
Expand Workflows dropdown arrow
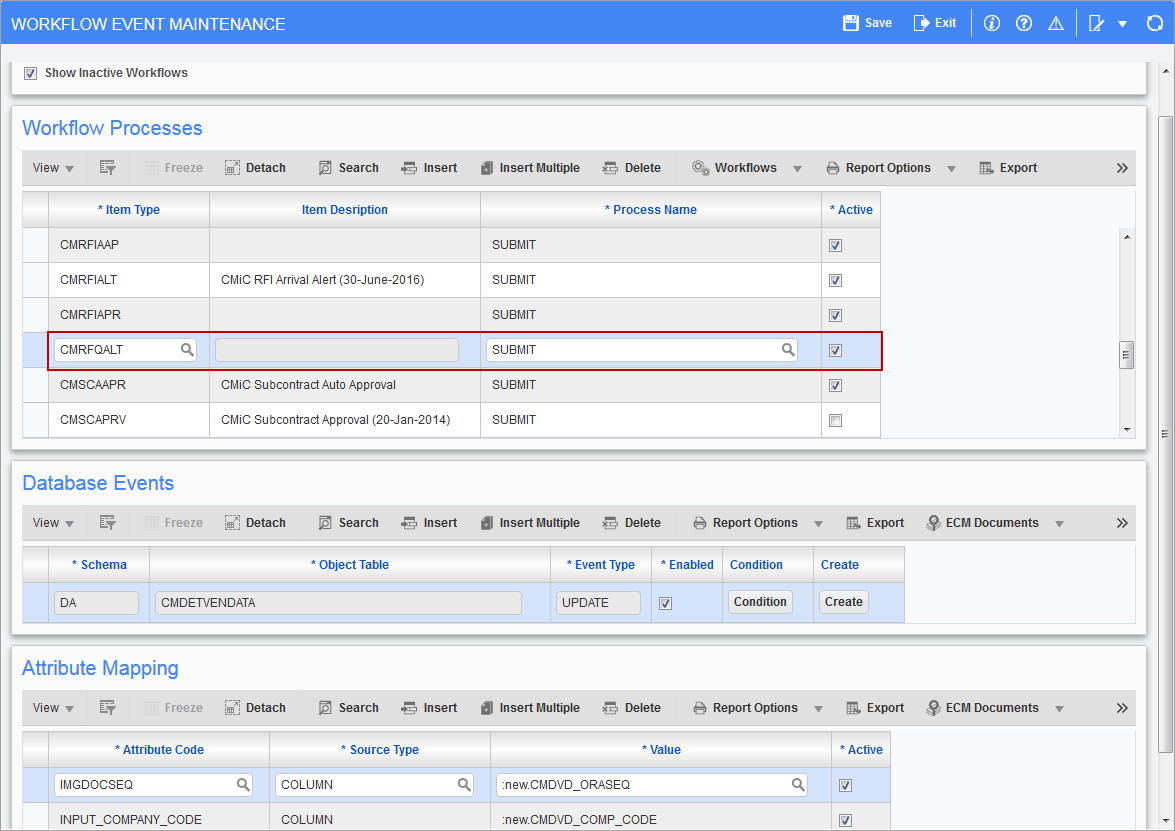(x=797, y=169)
